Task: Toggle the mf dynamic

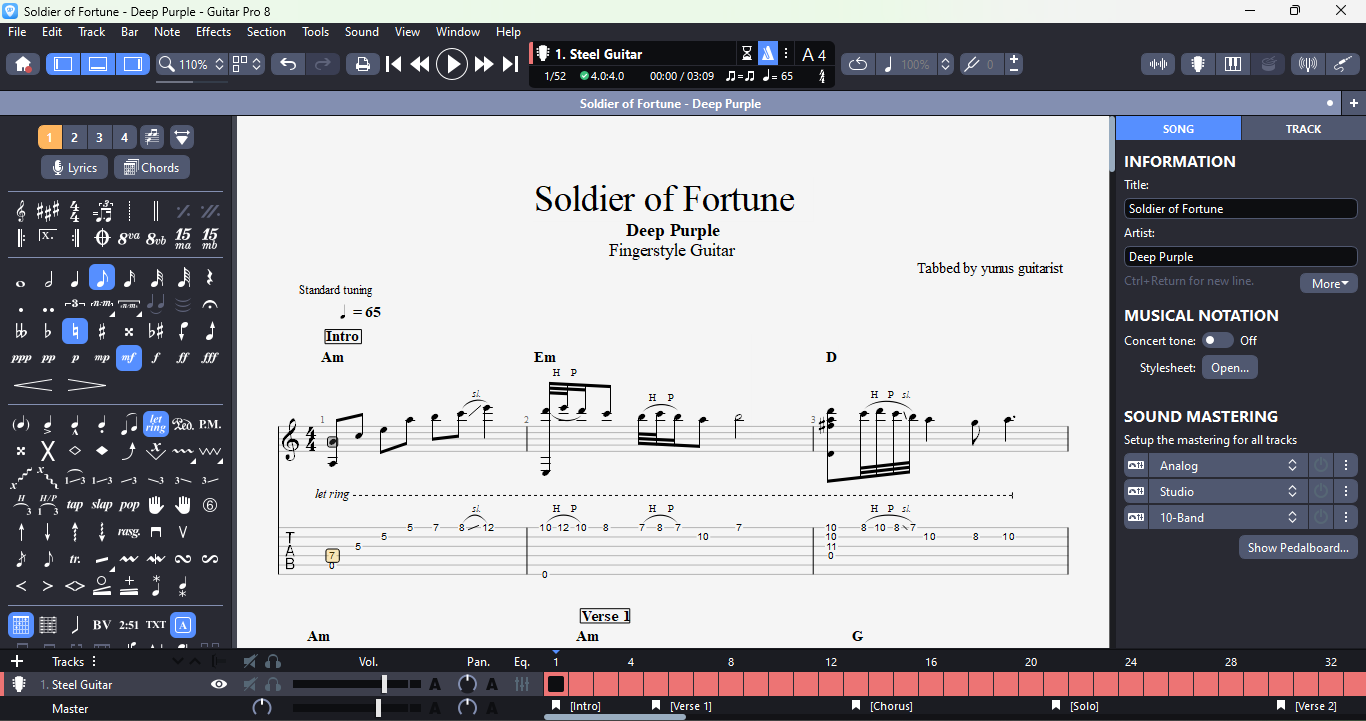Action: point(129,358)
